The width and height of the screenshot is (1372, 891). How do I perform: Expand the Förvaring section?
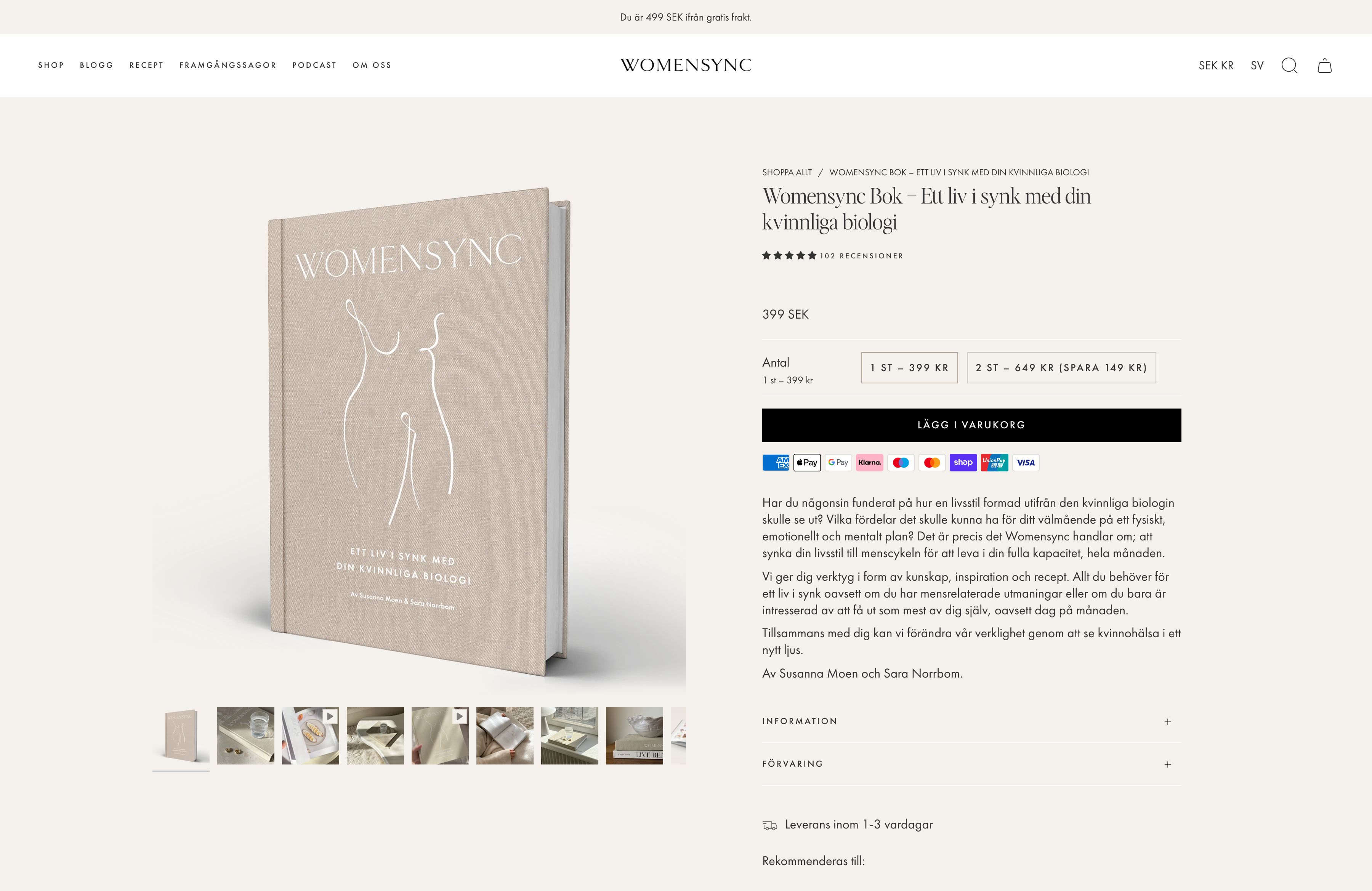(x=971, y=764)
